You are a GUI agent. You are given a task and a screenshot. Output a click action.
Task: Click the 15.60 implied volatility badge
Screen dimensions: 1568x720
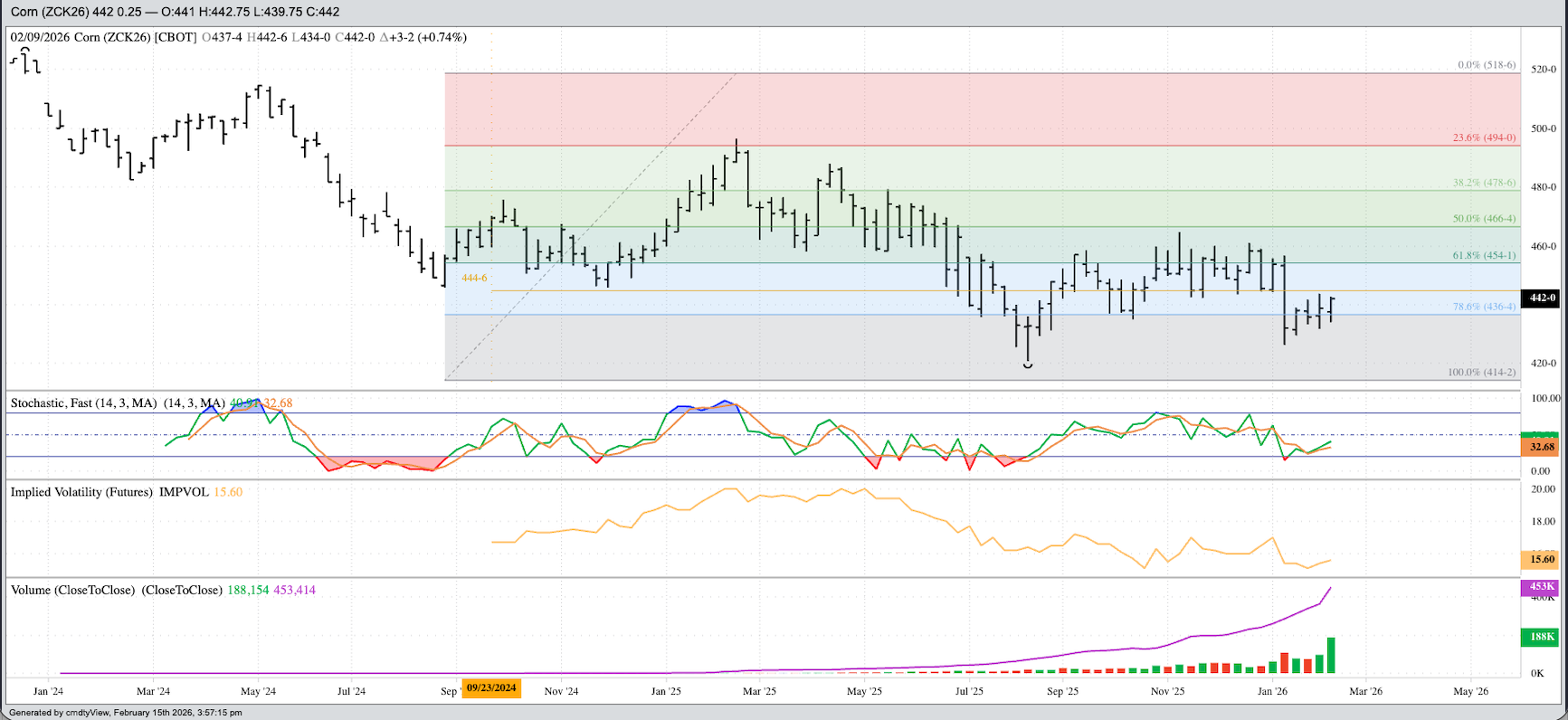tap(1542, 560)
